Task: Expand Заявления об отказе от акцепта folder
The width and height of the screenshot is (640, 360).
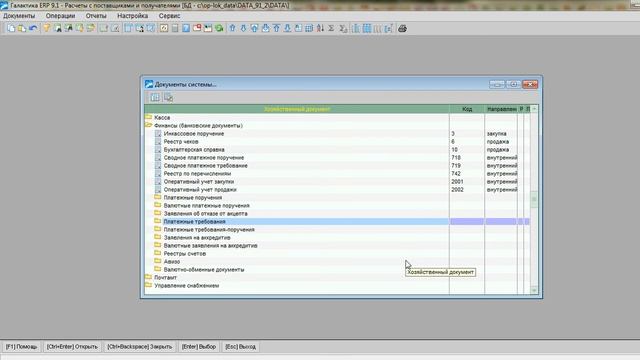Action: click(x=158, y=213)
